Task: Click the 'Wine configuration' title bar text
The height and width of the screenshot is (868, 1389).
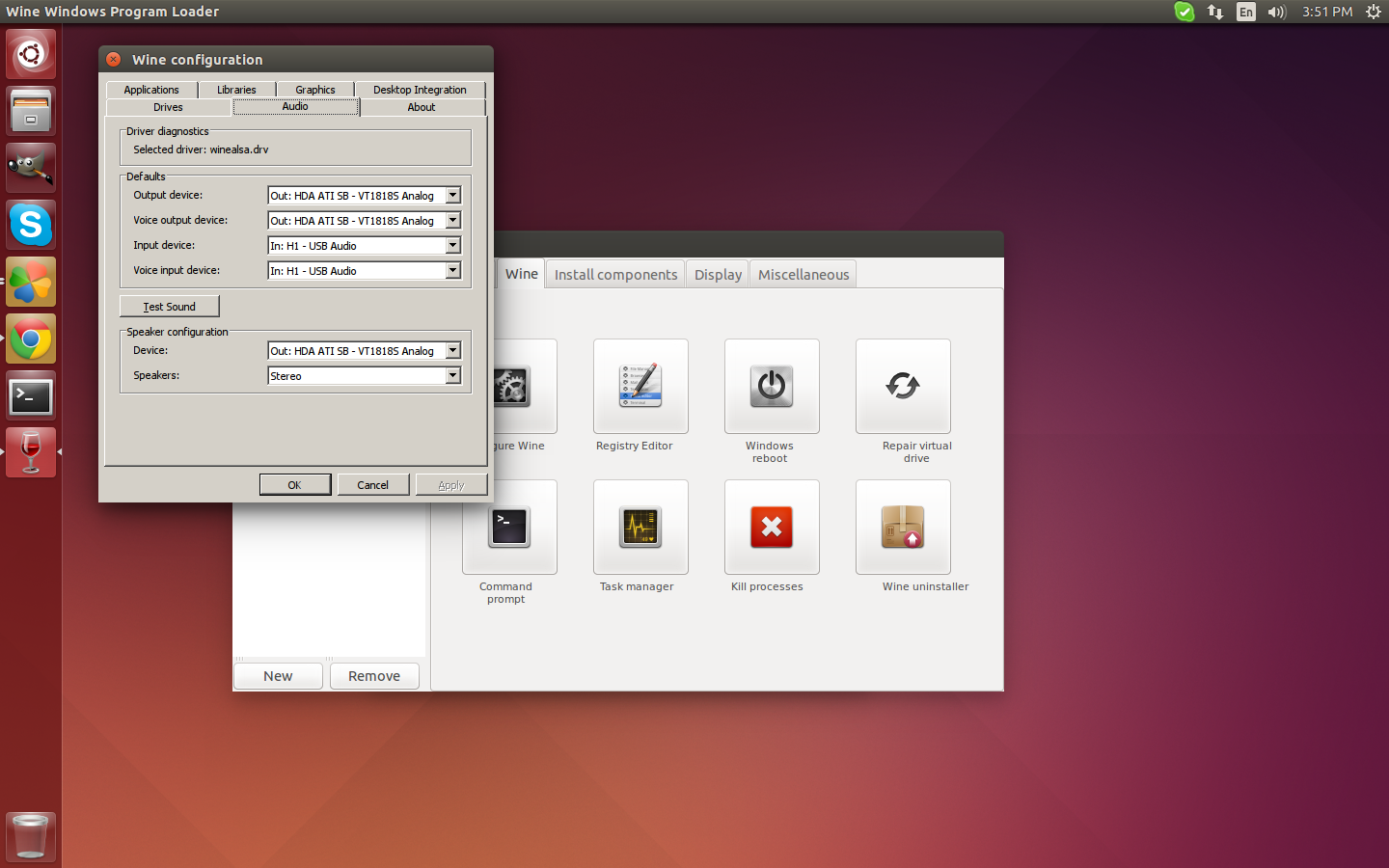Action: pos(197,60)
